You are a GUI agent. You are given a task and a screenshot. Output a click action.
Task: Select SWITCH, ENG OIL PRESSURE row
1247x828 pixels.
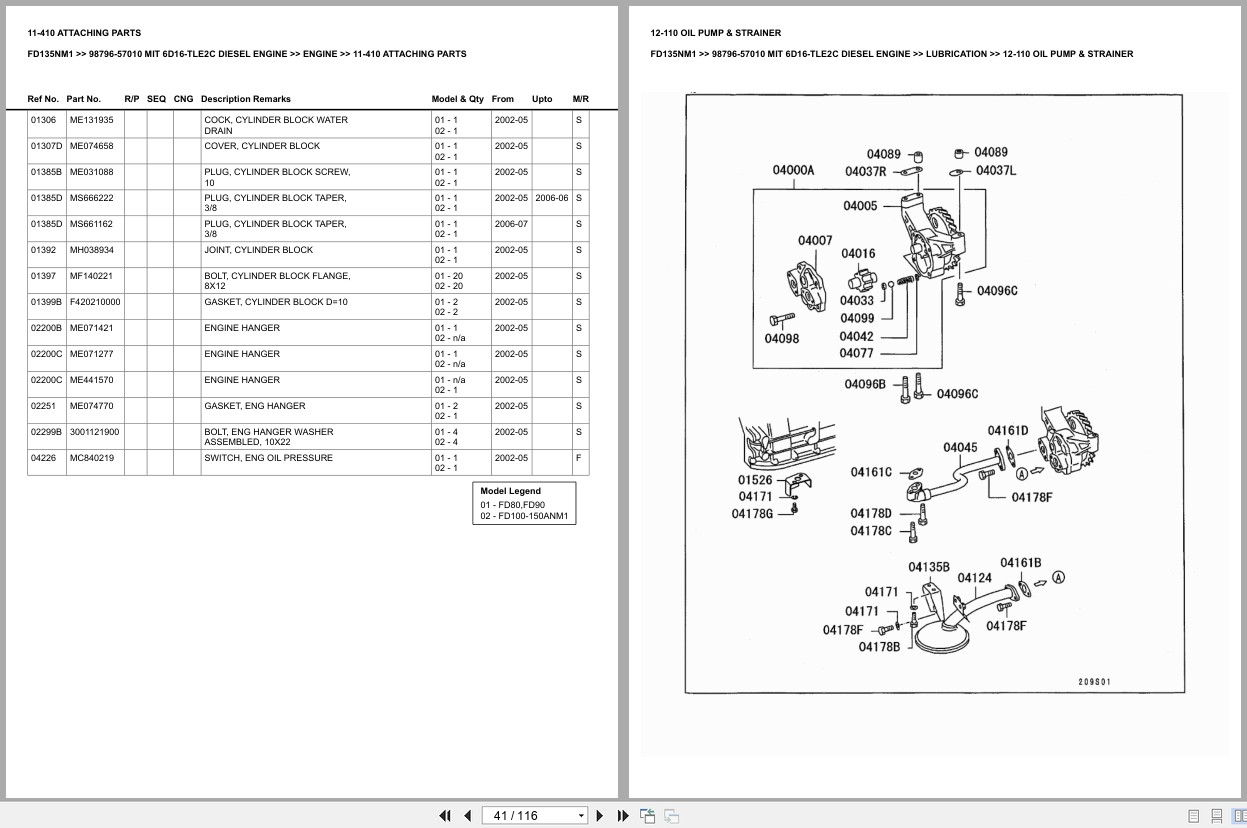308,462
